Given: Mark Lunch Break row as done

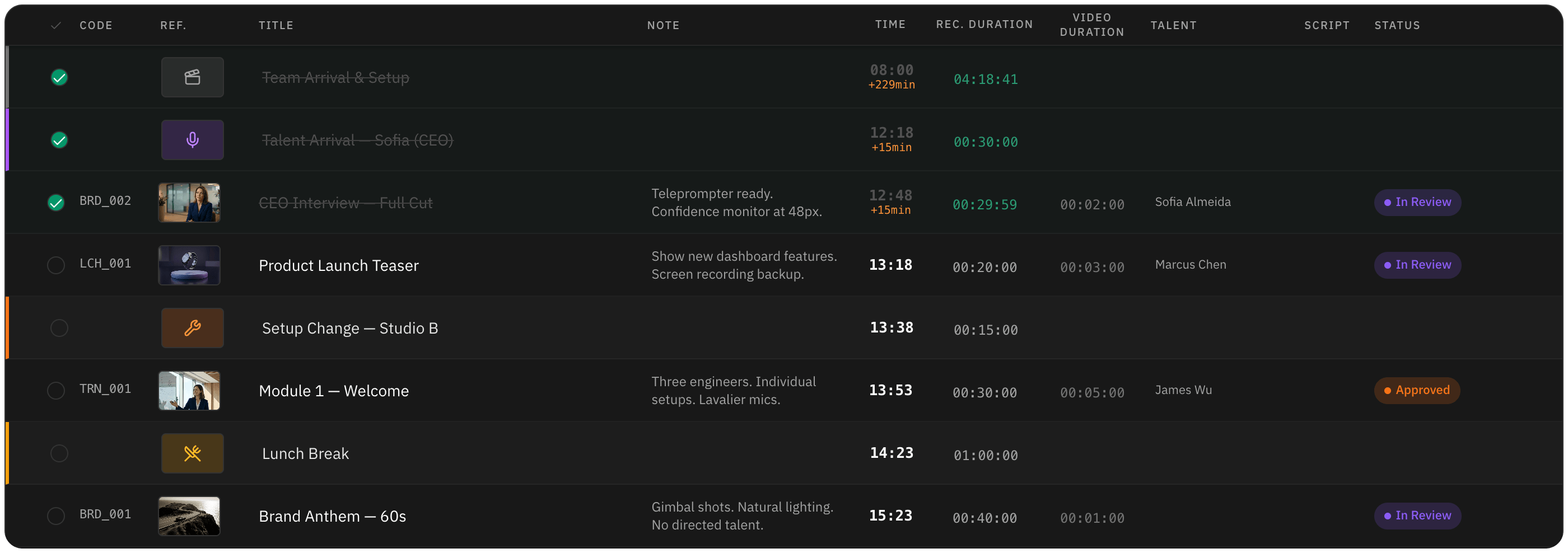Looking at the screenshot, I should (x=59, y=453).
